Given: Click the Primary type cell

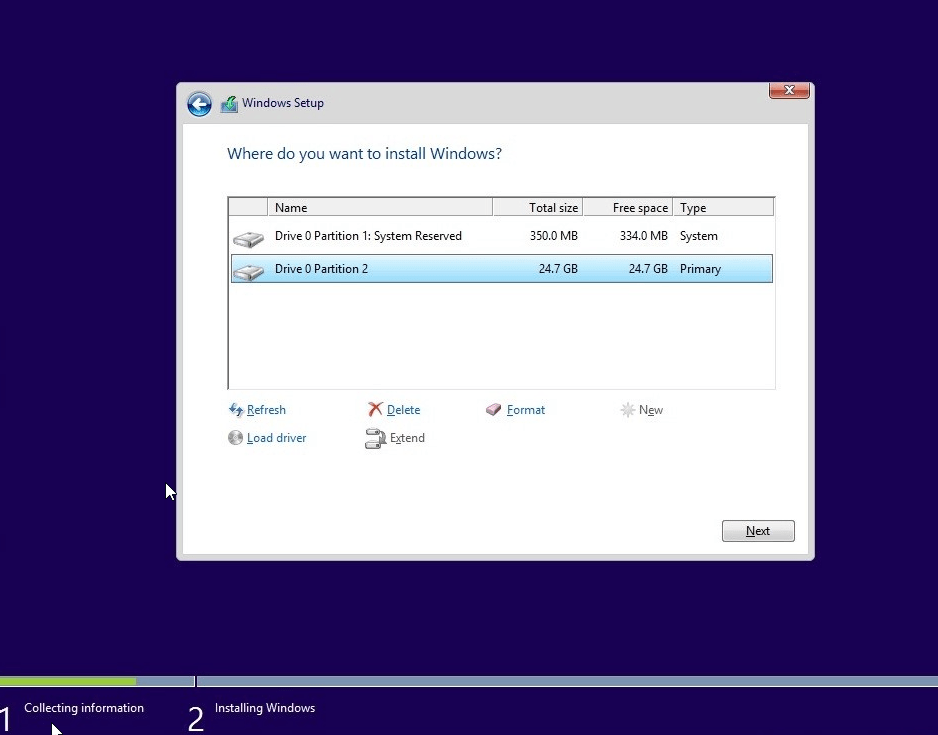Looking at the screenshot, I should [700, 269].
